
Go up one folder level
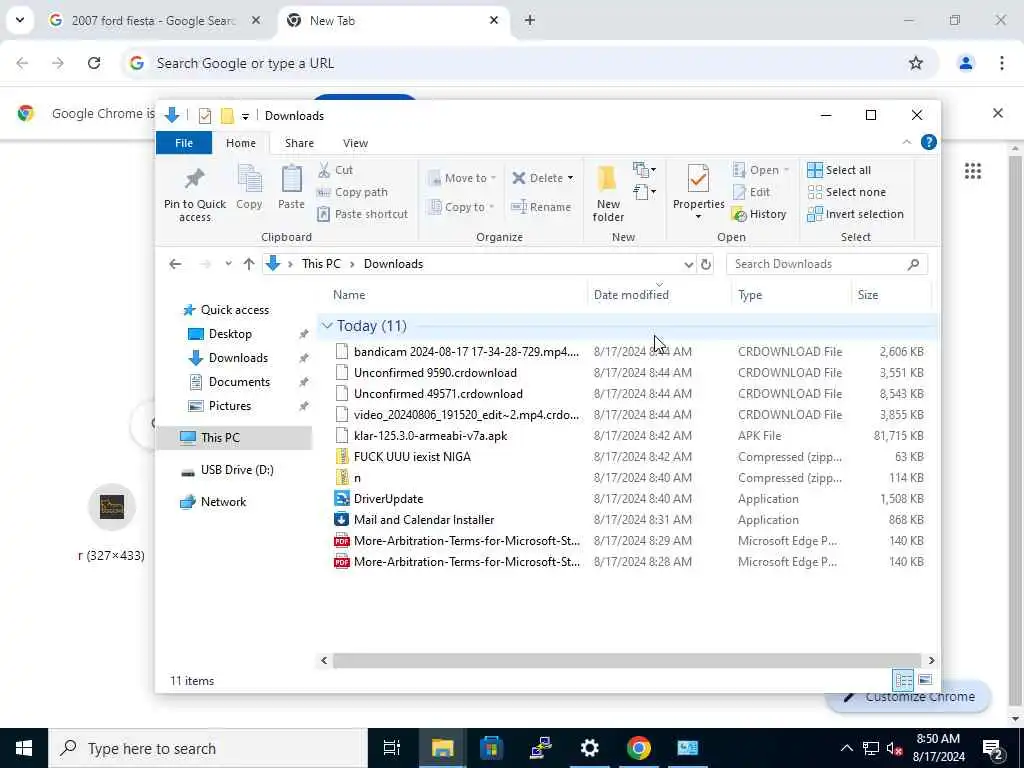(249, 264)
